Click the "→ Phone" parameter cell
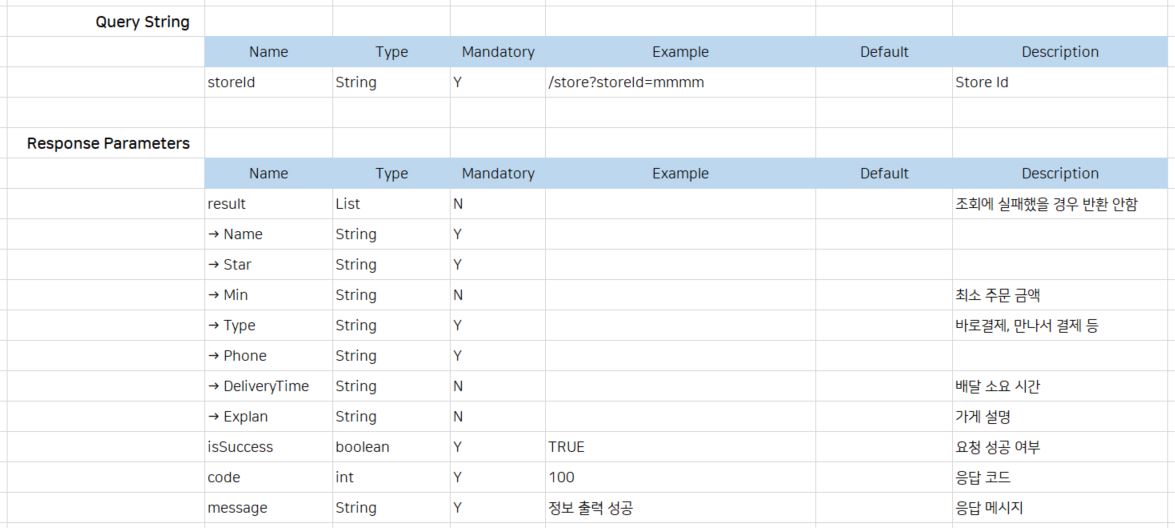The width and height of the screenshot is (1175, 528). [237, 356]
